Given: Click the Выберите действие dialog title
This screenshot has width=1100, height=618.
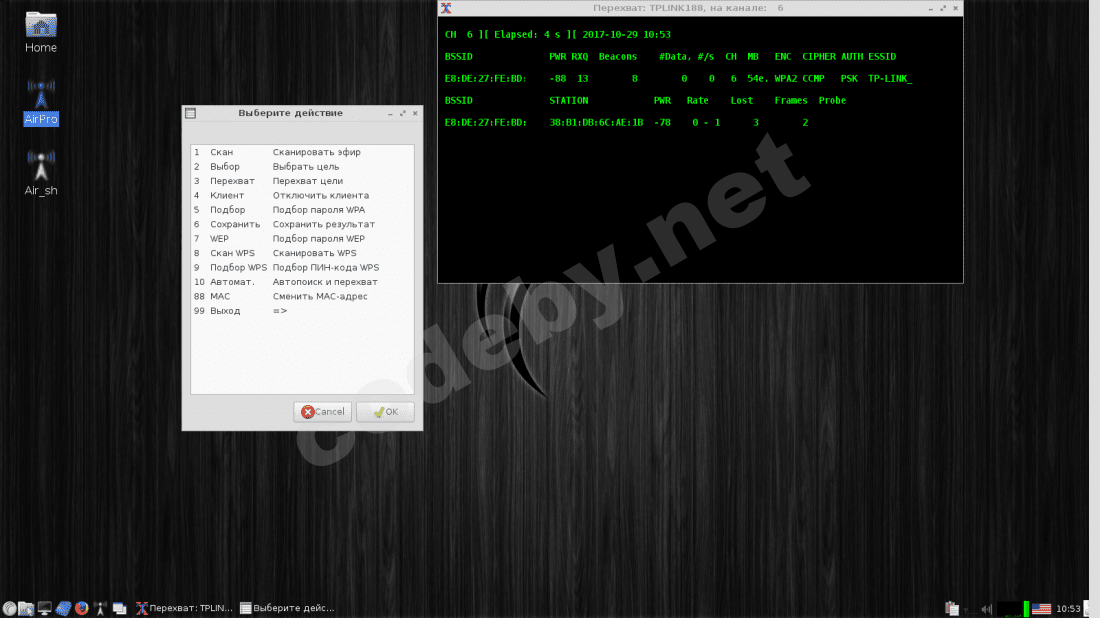Looking at the screenshot, I should click(x=290, y=113).
